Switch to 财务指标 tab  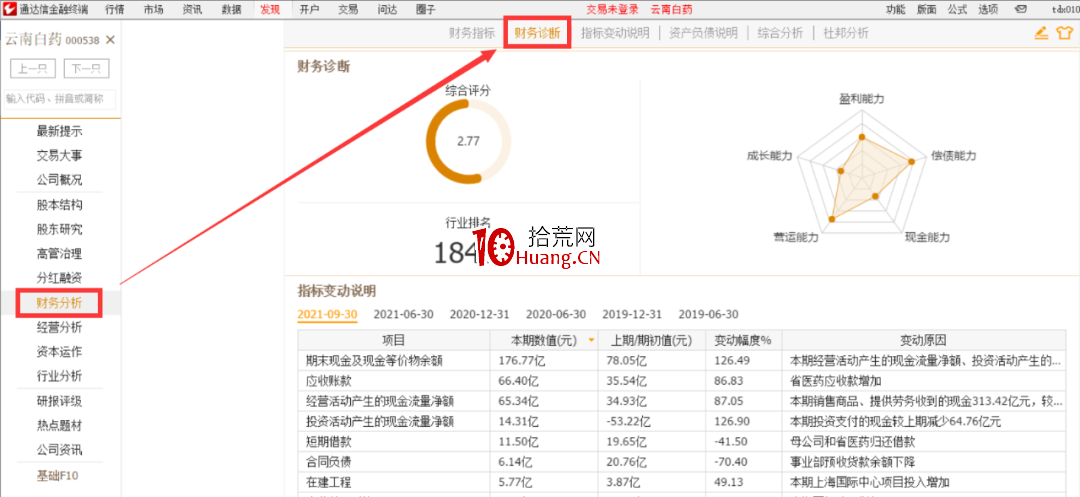pyautogui.click(x=472, y=33)
